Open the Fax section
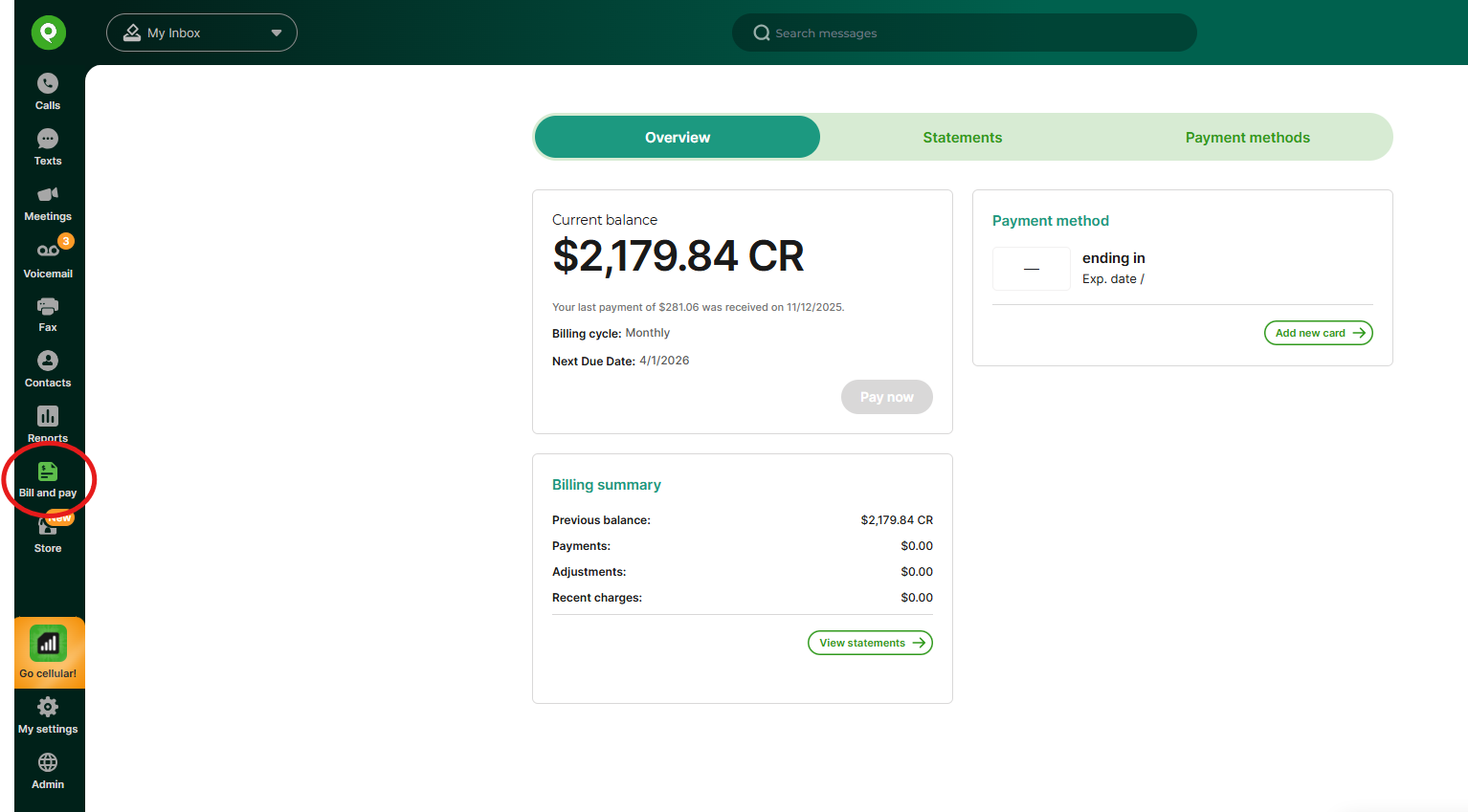1468x812 pixels. [x=48, y=313]
